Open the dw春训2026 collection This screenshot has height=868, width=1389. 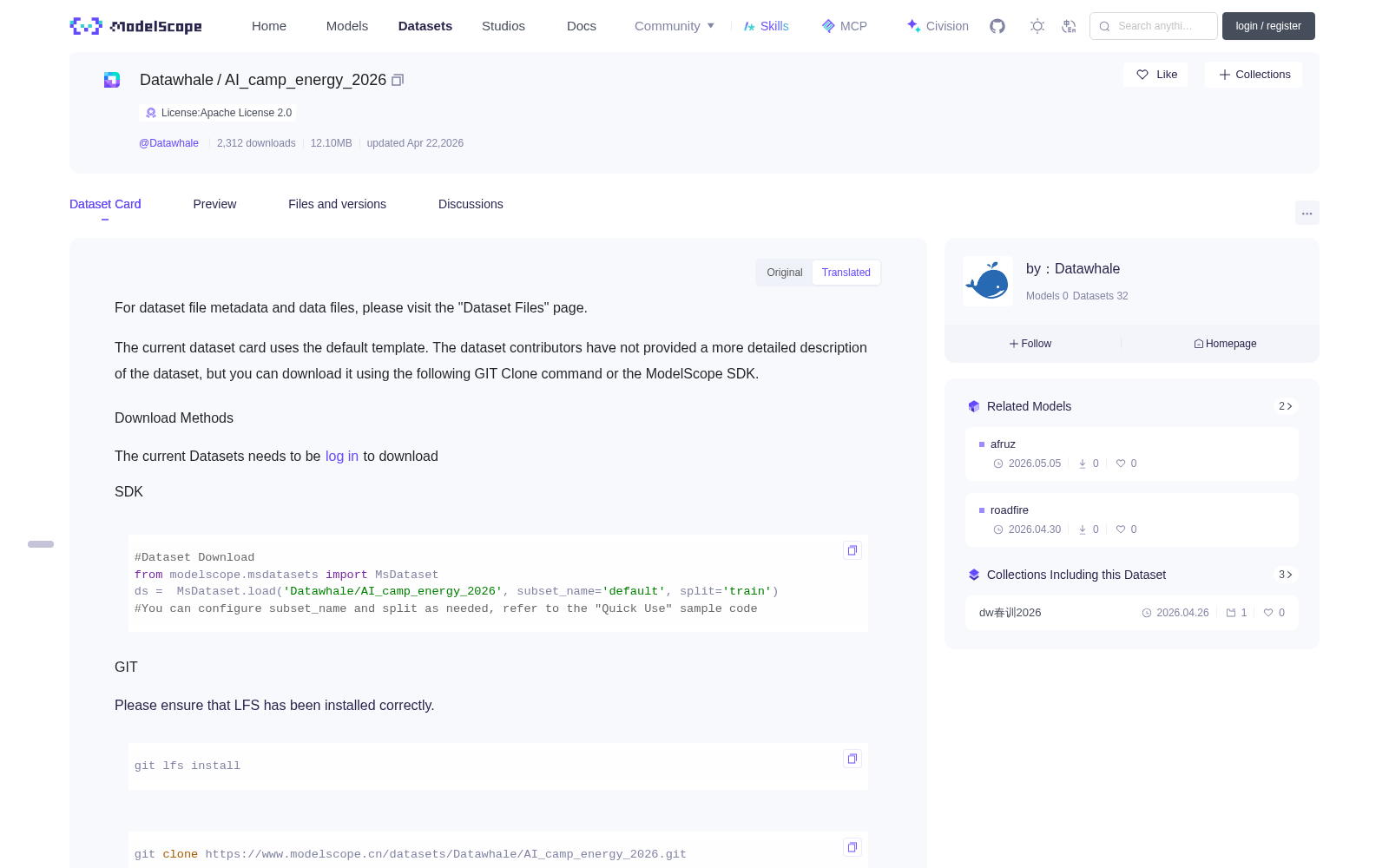coord(1132,613)
